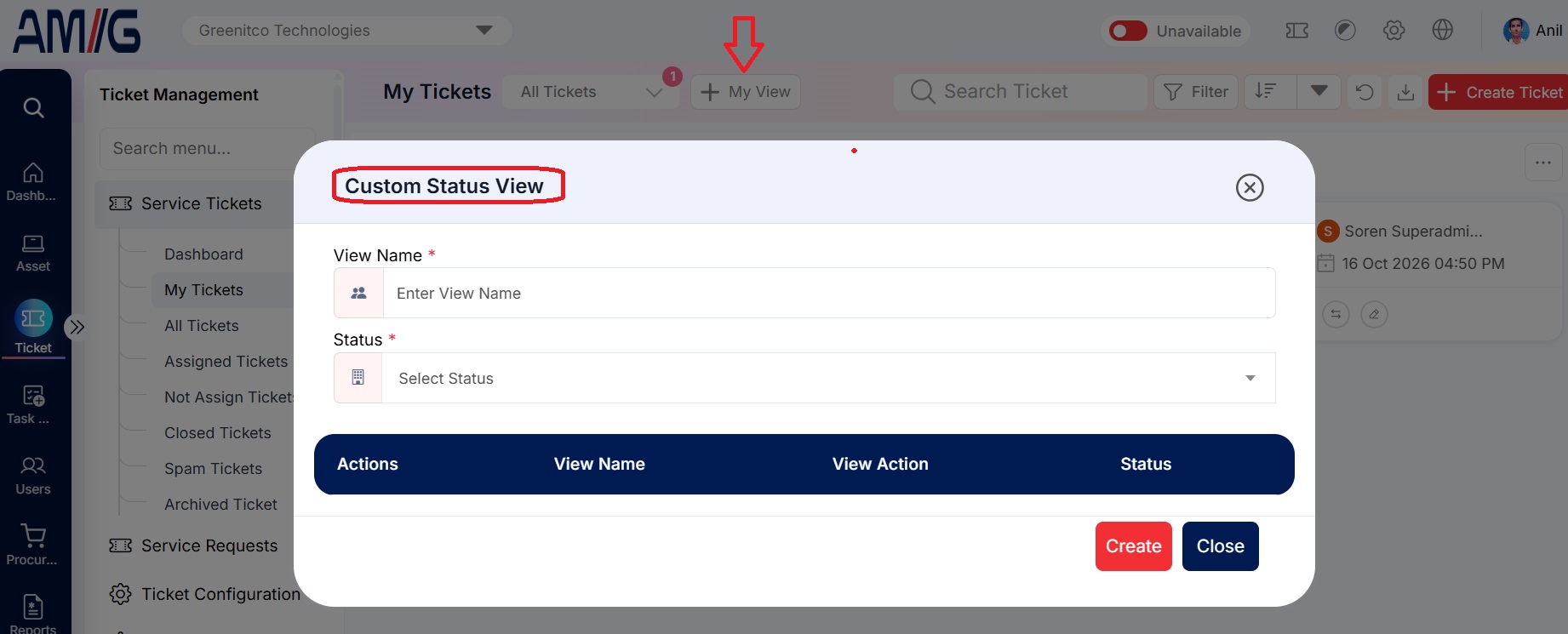Image resolution: width=1568 pixels, height=634 pixels.
Task: Click the Close button in dialog
Action: tap(1220, 546)
